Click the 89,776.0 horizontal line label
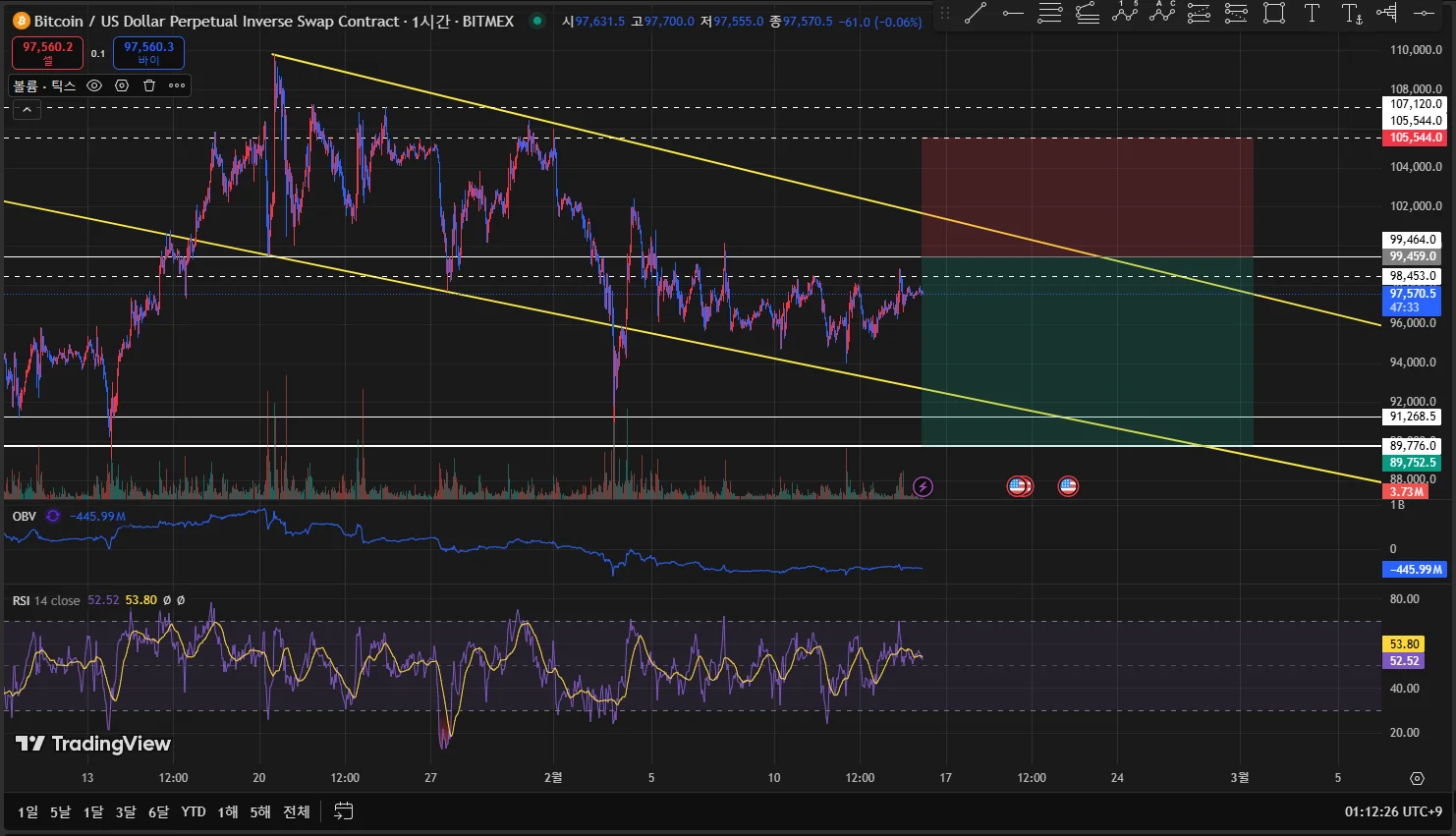This screenshot has width=1456, height=836. point(1413,446)
